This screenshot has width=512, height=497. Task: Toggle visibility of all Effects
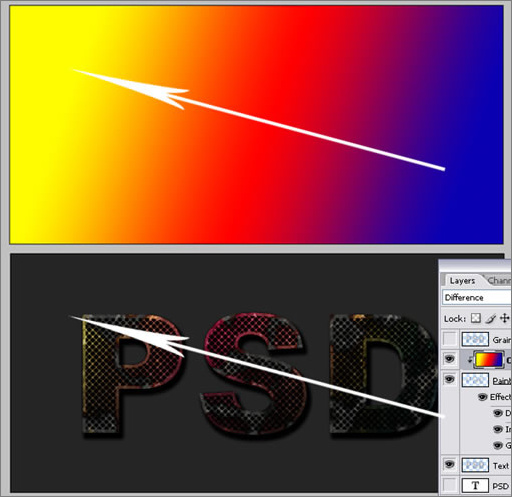point(482,397)
